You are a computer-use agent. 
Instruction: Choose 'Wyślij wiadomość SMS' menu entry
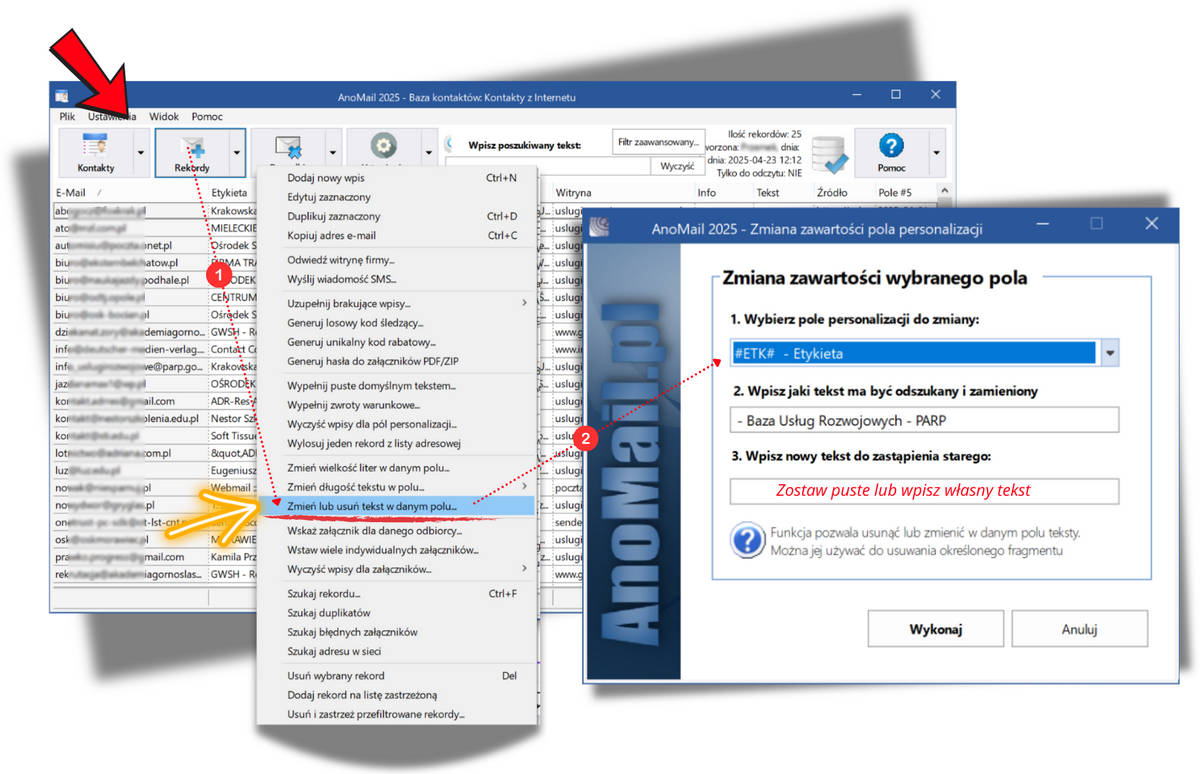tap(398, 279)
